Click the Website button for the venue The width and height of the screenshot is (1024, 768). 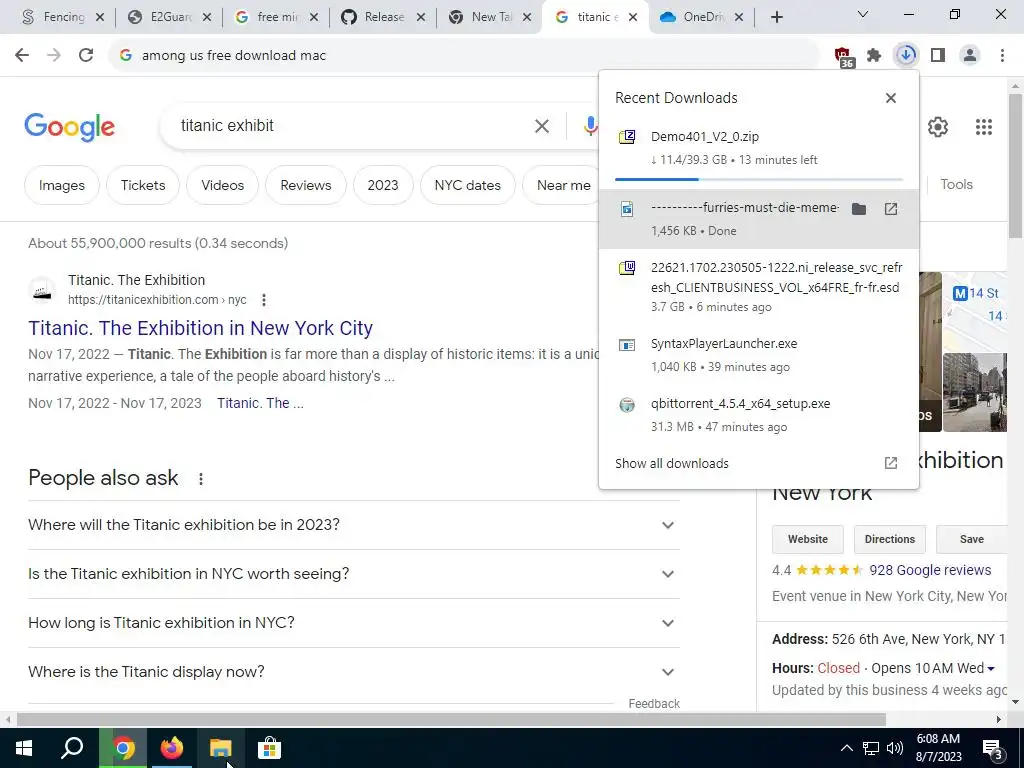coord(808,539)
